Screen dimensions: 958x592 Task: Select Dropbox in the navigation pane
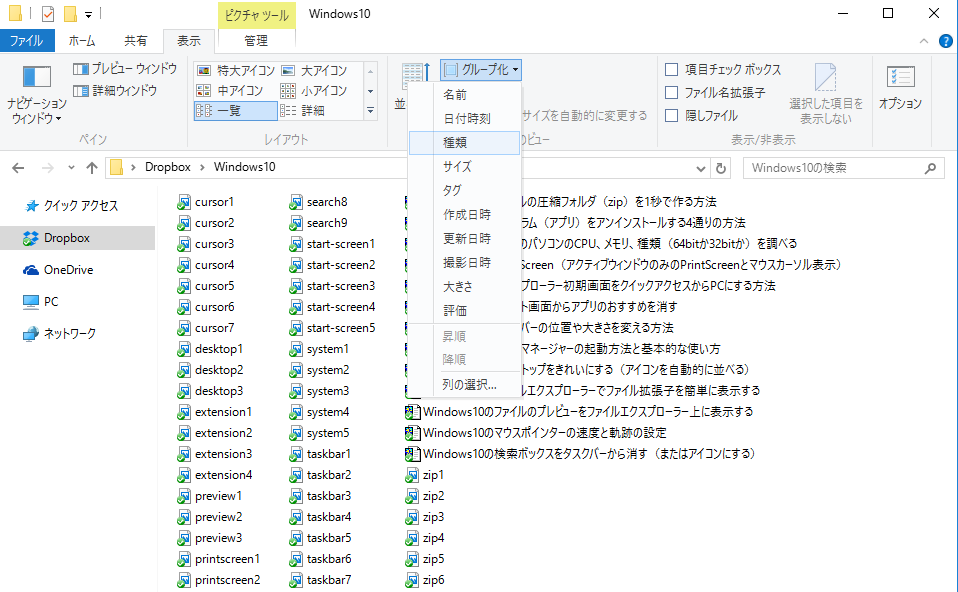(x=66, y=238)
